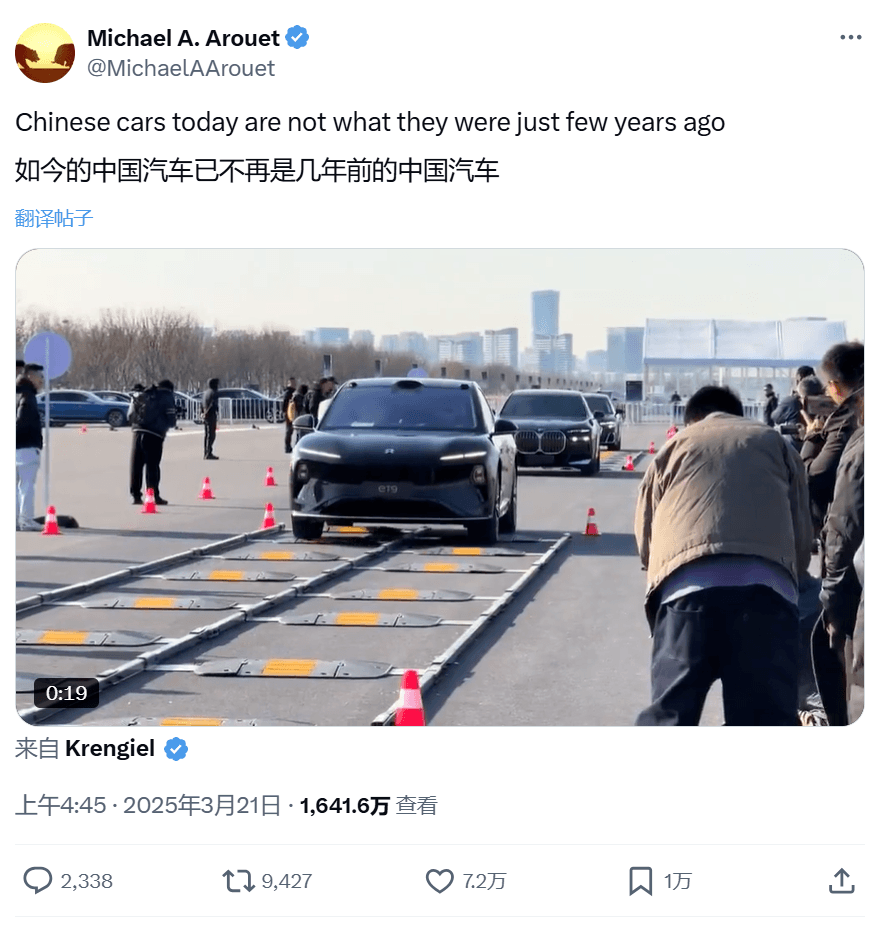The image size is (886, 930).
Task: Open the @MichaelAArouet handle link
Action: (x=181, y=68)
